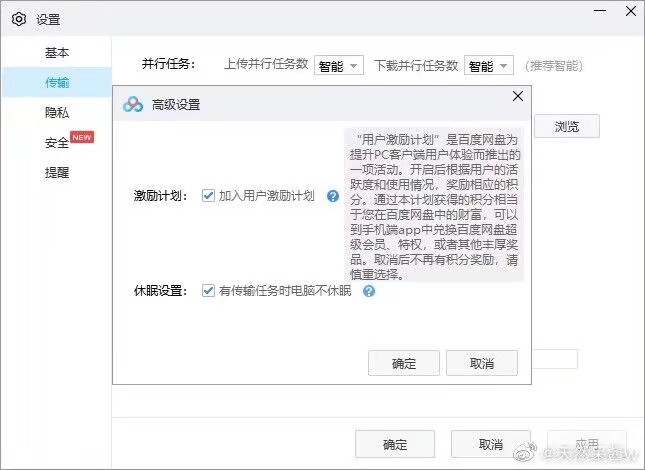Click the Baidu Netdisk logo in 高级设置 dialog

133,105
